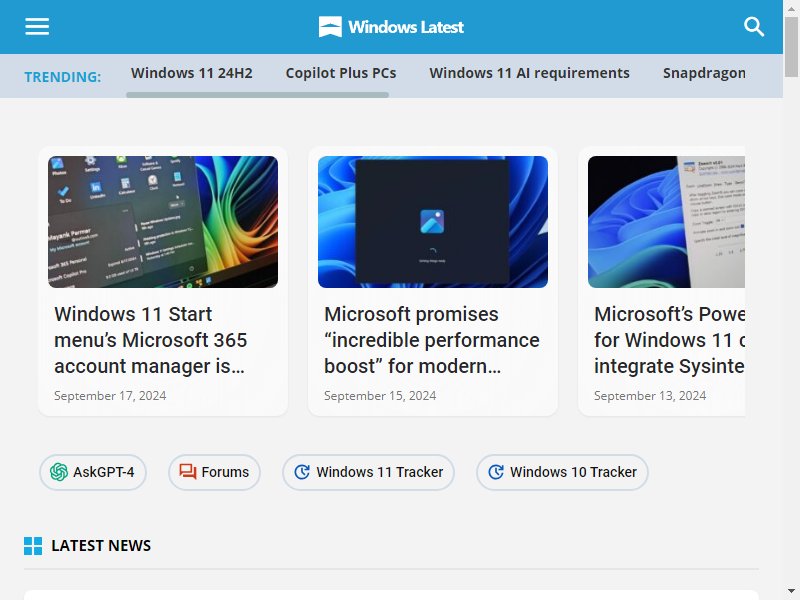Click the scrollbar down arrow
Image resolution: width=800 pixels, height=600 pixels.
coord(791,592)
